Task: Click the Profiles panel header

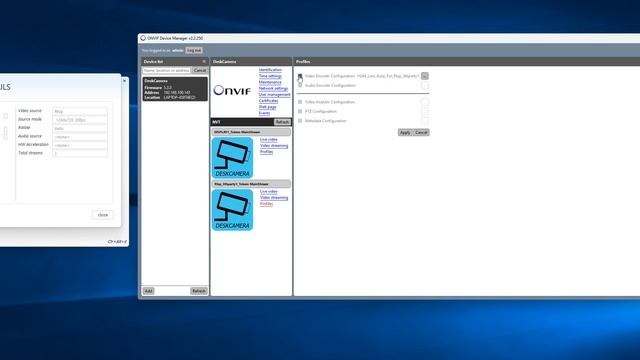Action: [467, 62]
